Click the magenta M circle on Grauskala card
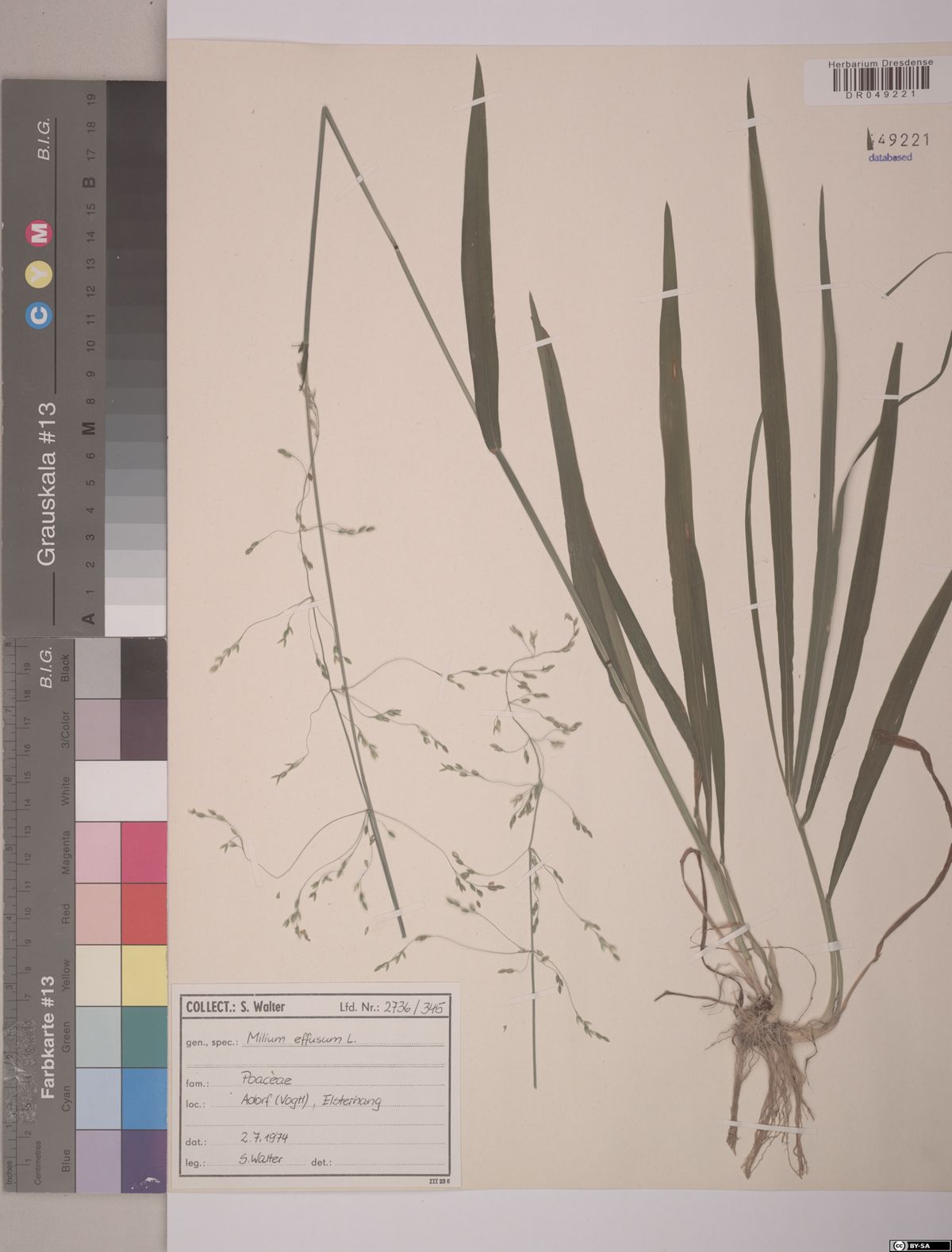The width and height of the screenshot is (952, 1252). point(39,233)
